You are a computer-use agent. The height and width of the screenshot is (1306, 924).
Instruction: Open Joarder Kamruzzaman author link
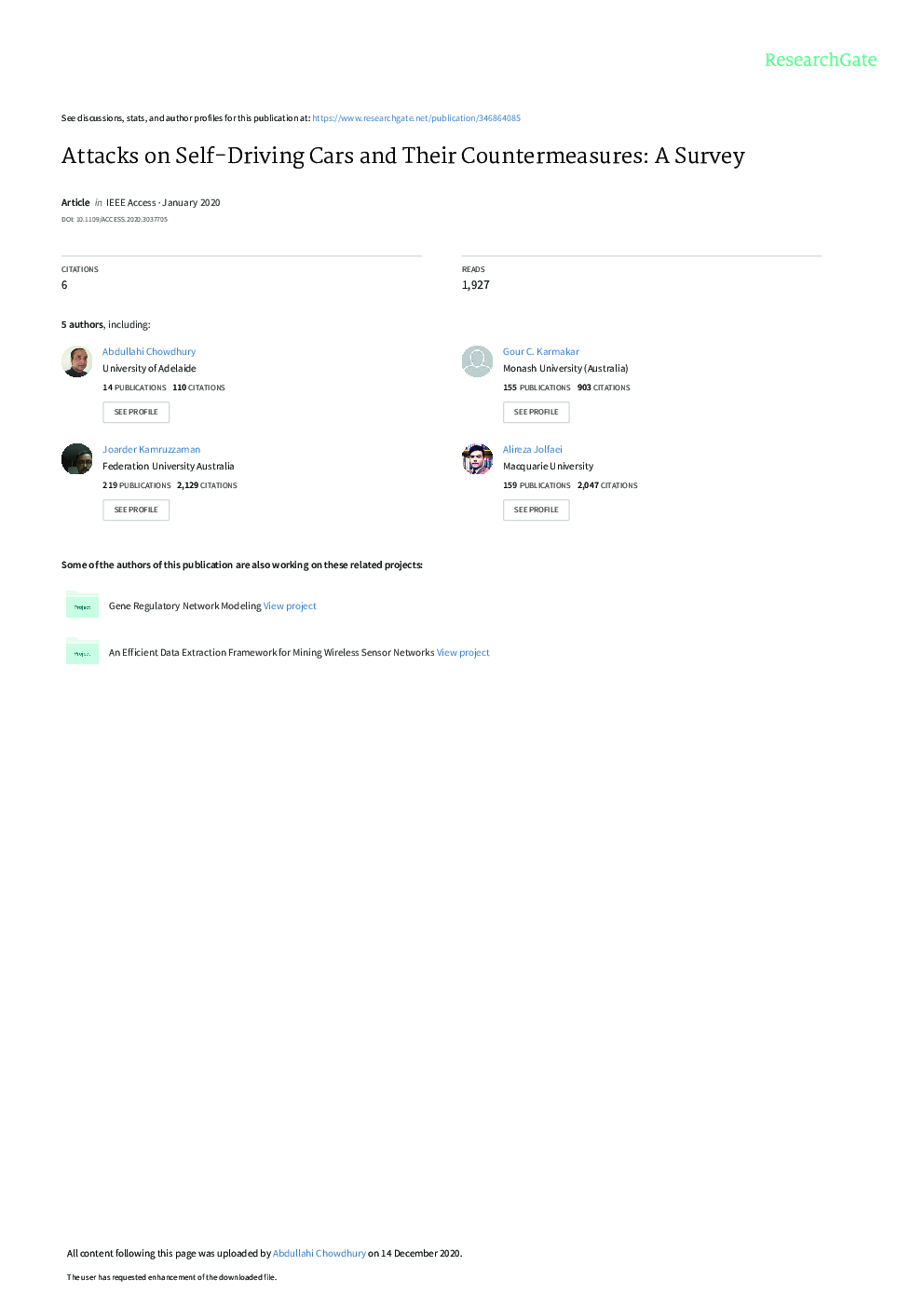151,449
